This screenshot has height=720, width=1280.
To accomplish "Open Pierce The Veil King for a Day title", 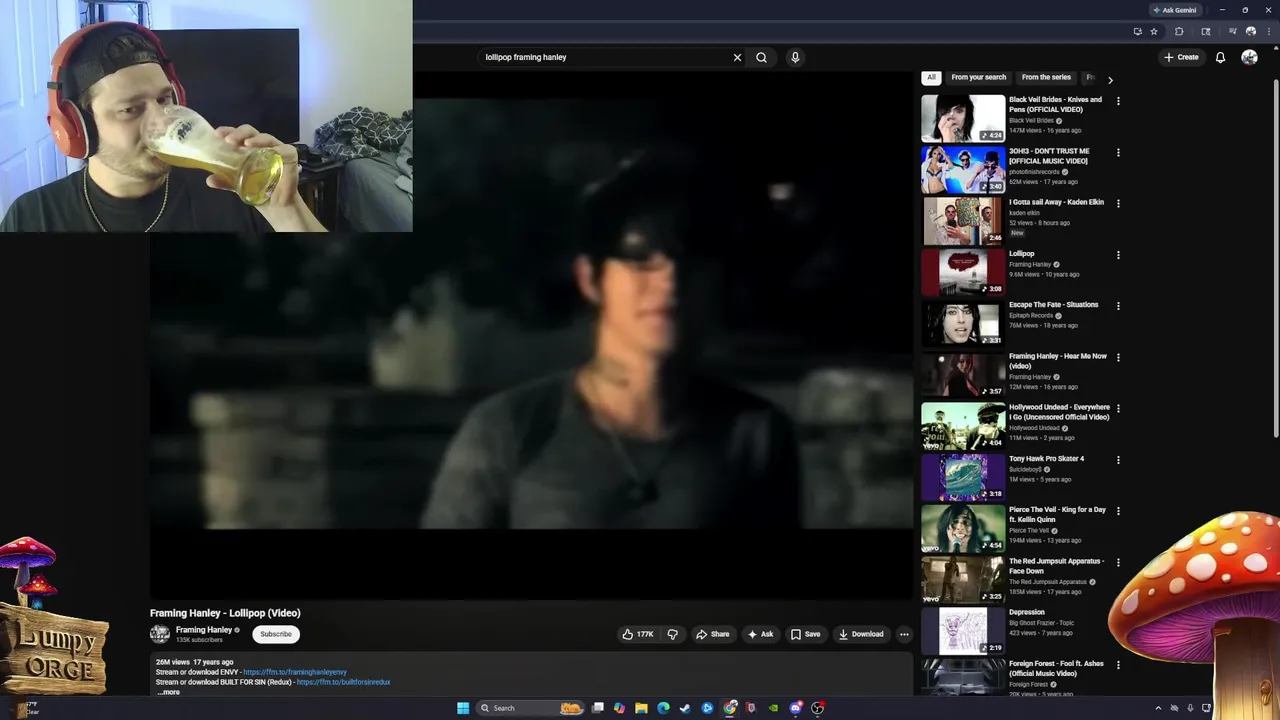I will click(1057, 514).
